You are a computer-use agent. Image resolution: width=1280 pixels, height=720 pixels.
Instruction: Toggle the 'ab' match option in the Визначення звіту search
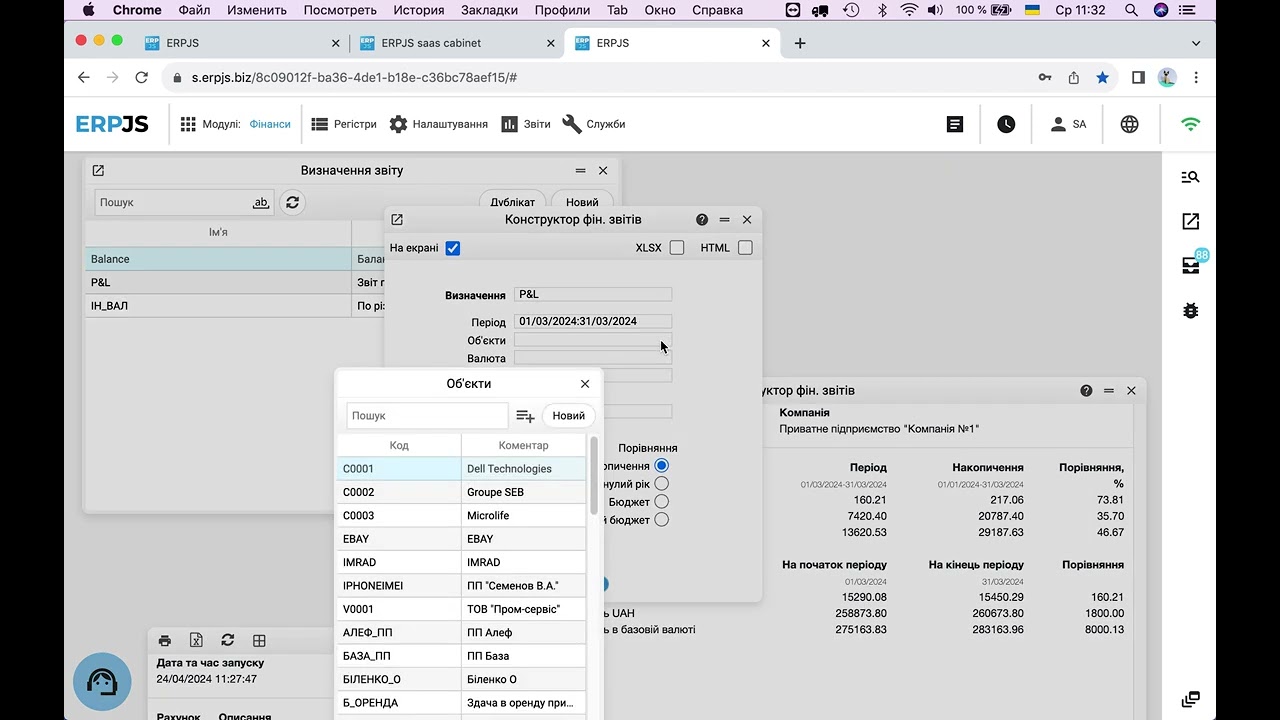[x=260, y=202]
